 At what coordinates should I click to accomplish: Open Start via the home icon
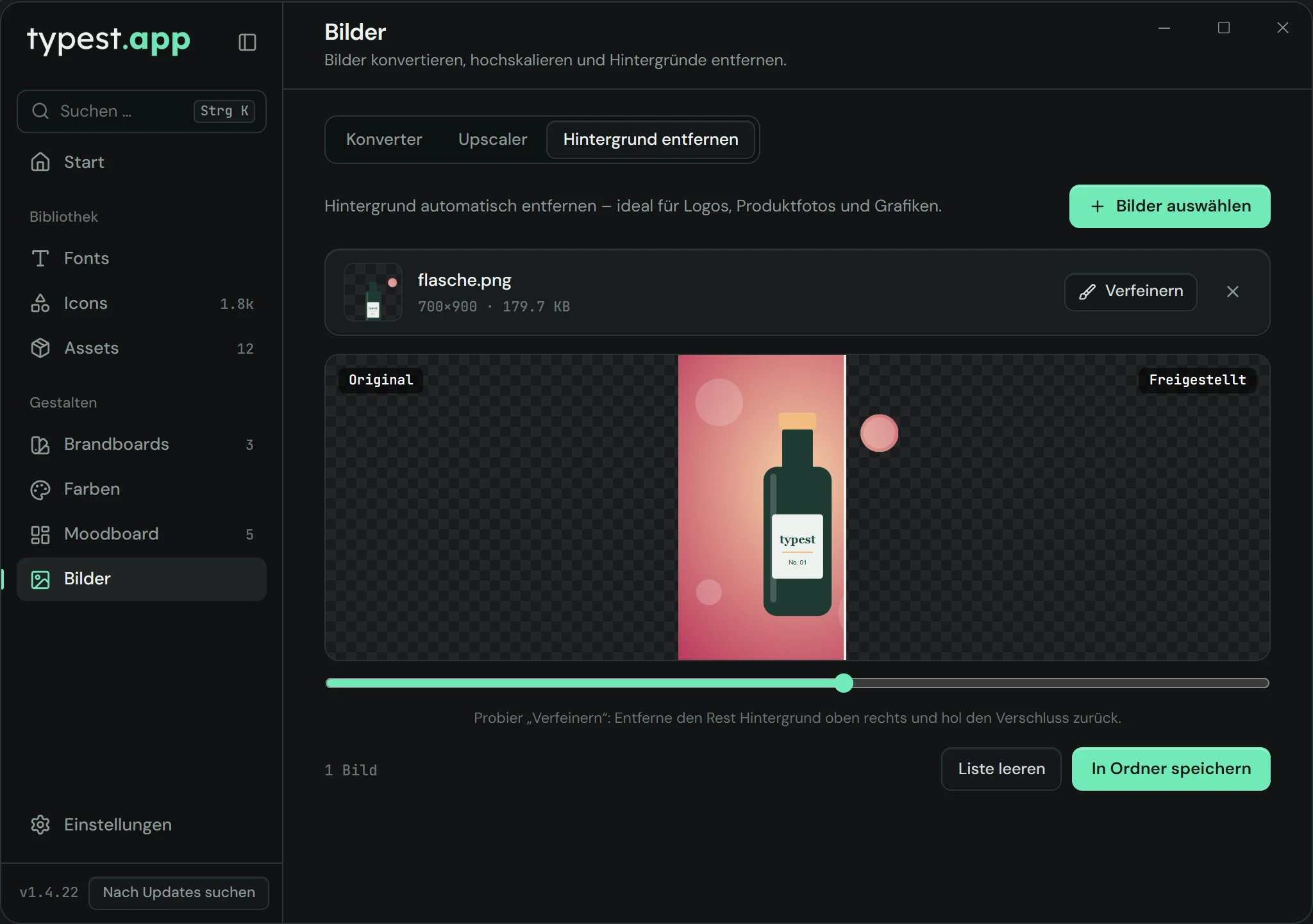(40, 162)
